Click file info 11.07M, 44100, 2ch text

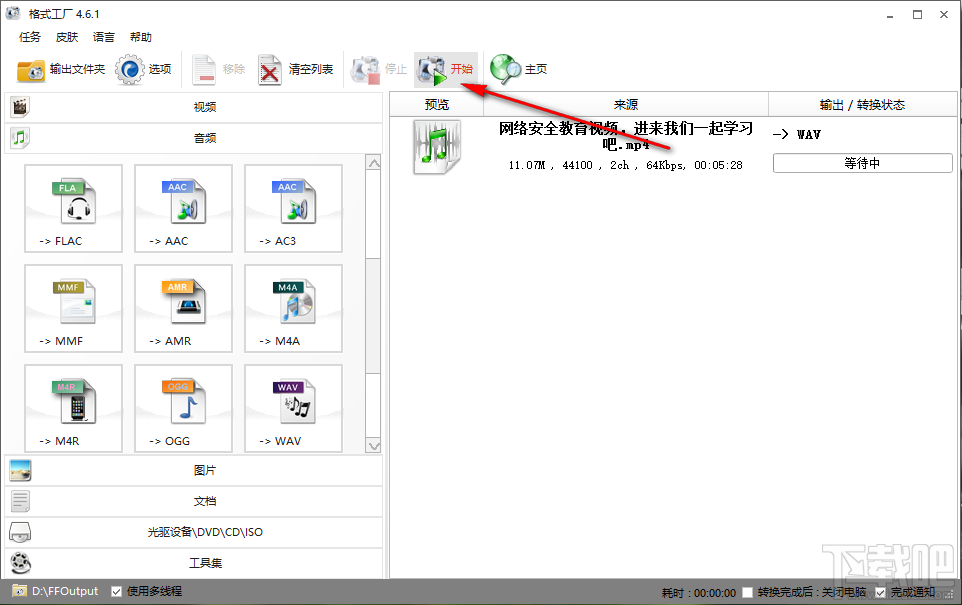tap(625, 165)
